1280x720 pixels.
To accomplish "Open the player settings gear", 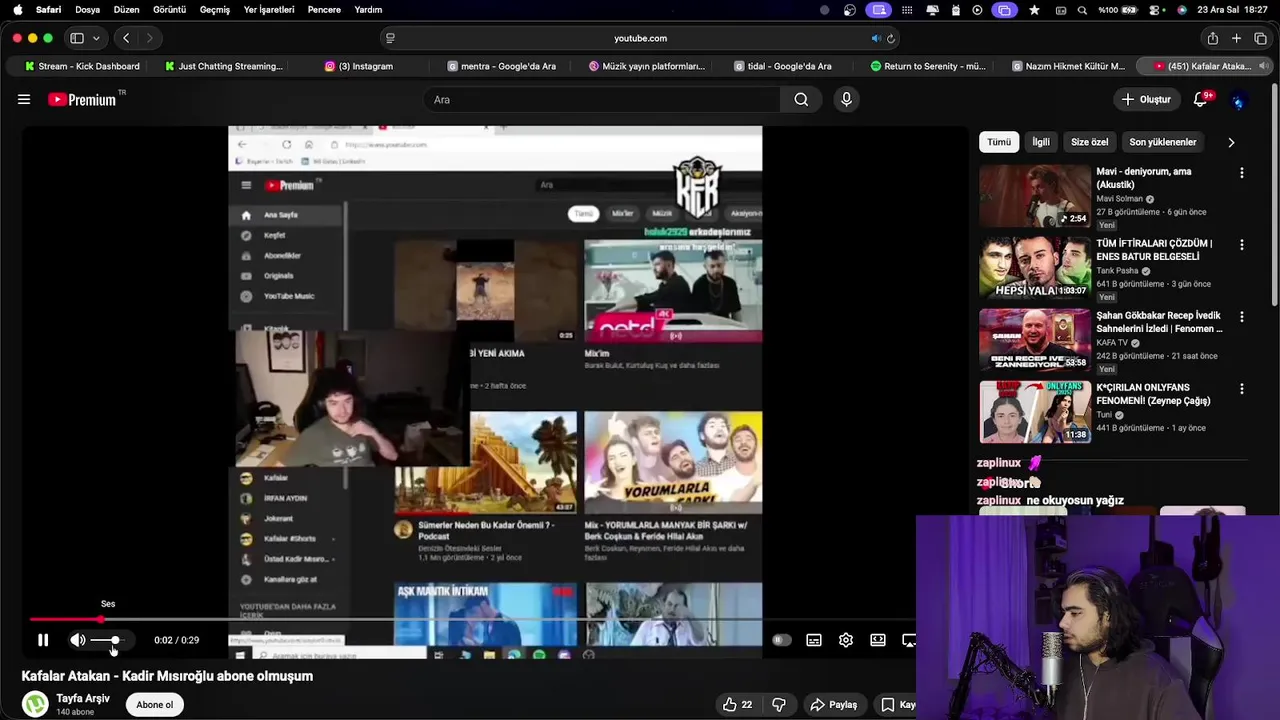I will pyautogui.click(x=846, y=640).
